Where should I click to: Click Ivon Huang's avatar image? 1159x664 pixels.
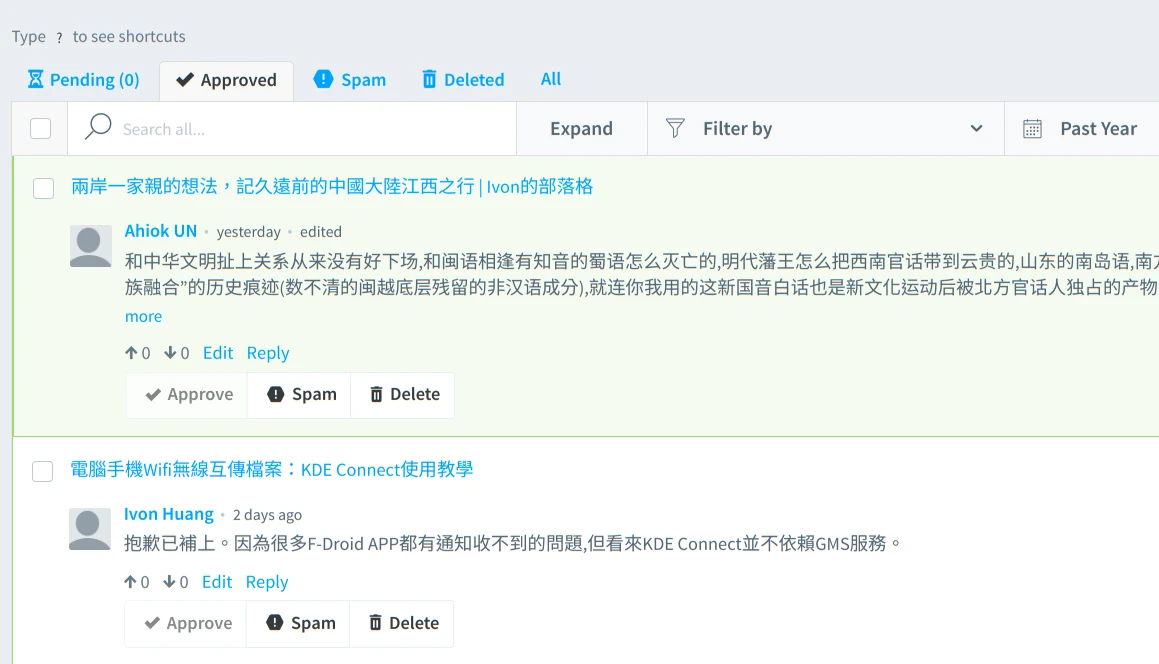[90, 529]
